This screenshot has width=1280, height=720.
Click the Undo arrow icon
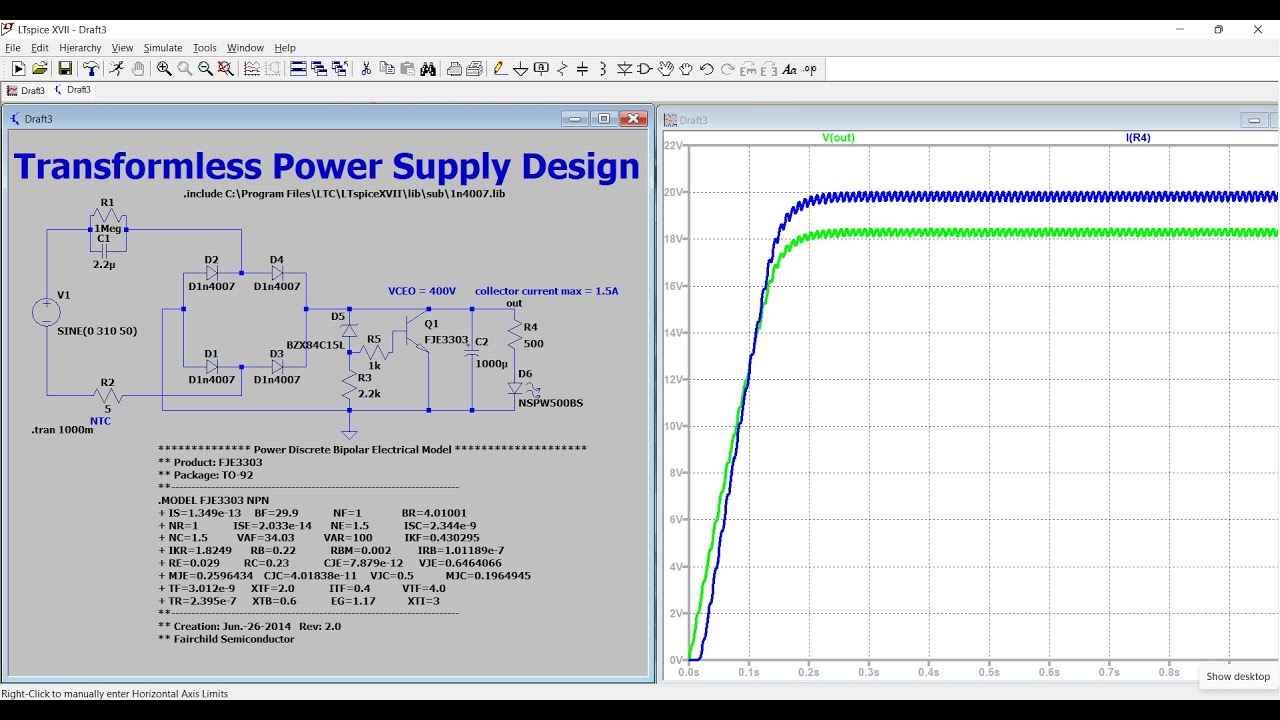pyautogui.click(x=706, y=69)
